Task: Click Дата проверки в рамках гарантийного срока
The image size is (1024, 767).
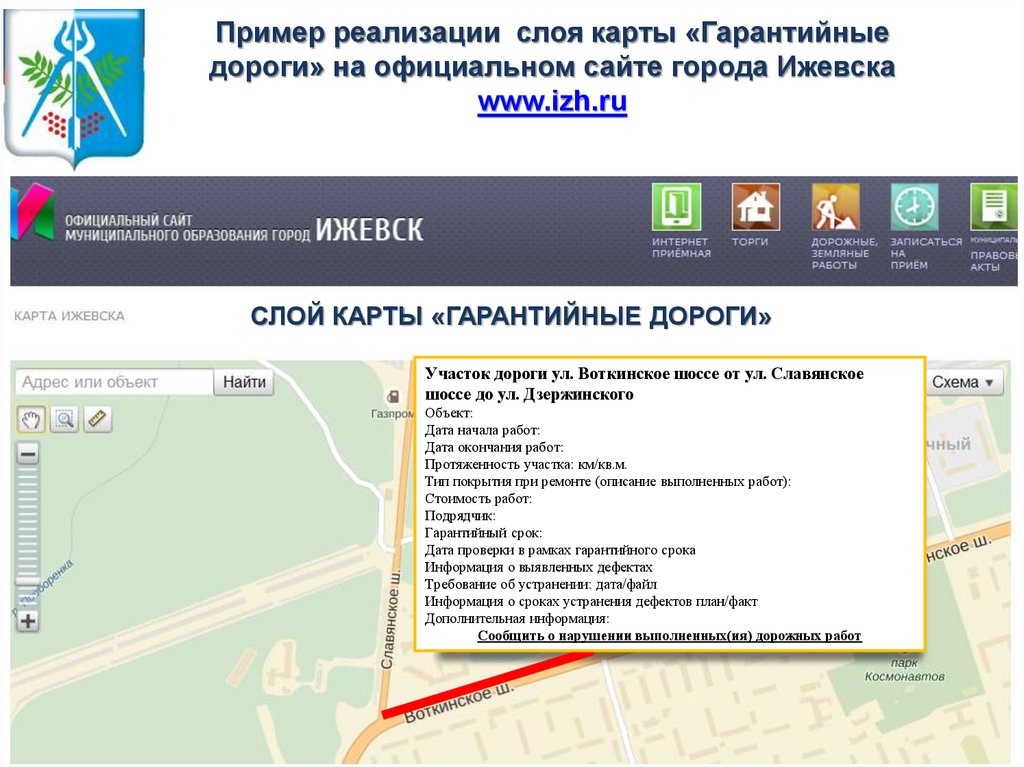Action: click(x=560, y=550)
